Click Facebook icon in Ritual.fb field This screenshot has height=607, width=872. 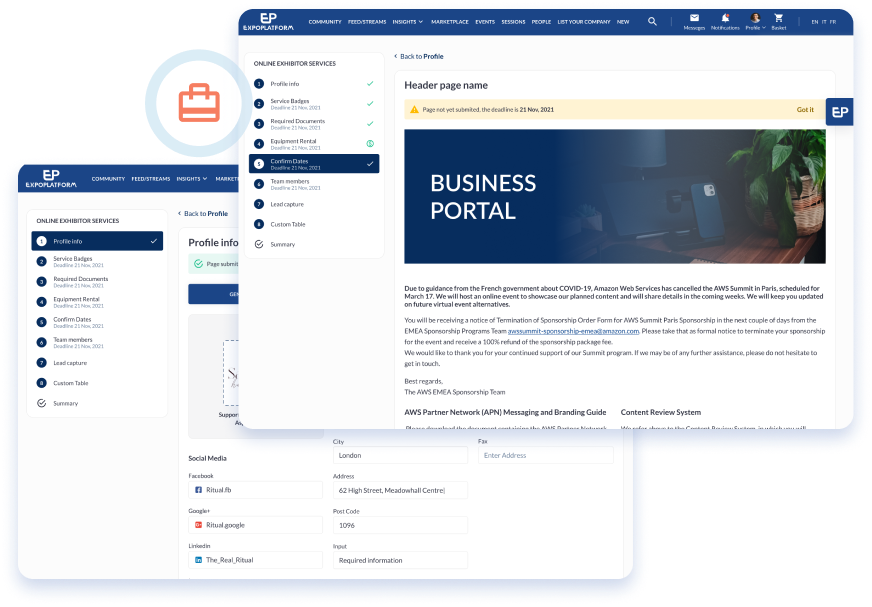click(x=199, y=490)
